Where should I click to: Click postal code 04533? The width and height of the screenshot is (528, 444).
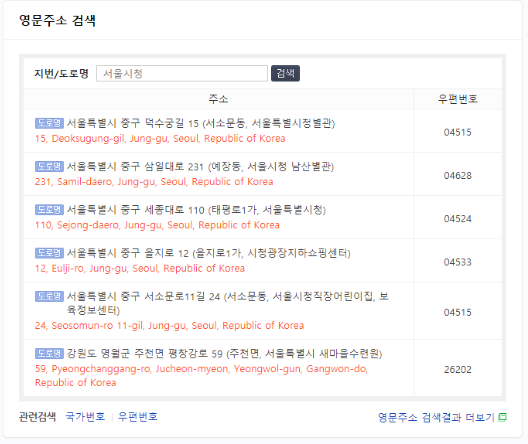(x=457, y=262)
